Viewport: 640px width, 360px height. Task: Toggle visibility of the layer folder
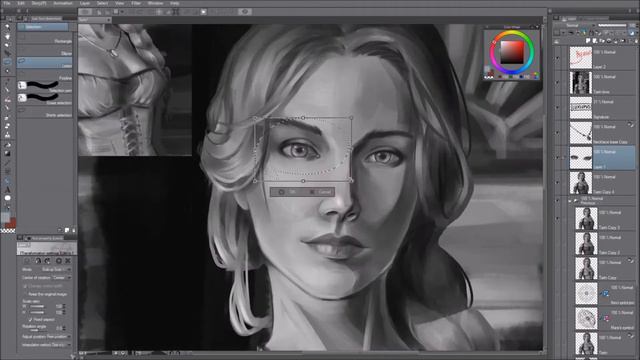(558, 200)
